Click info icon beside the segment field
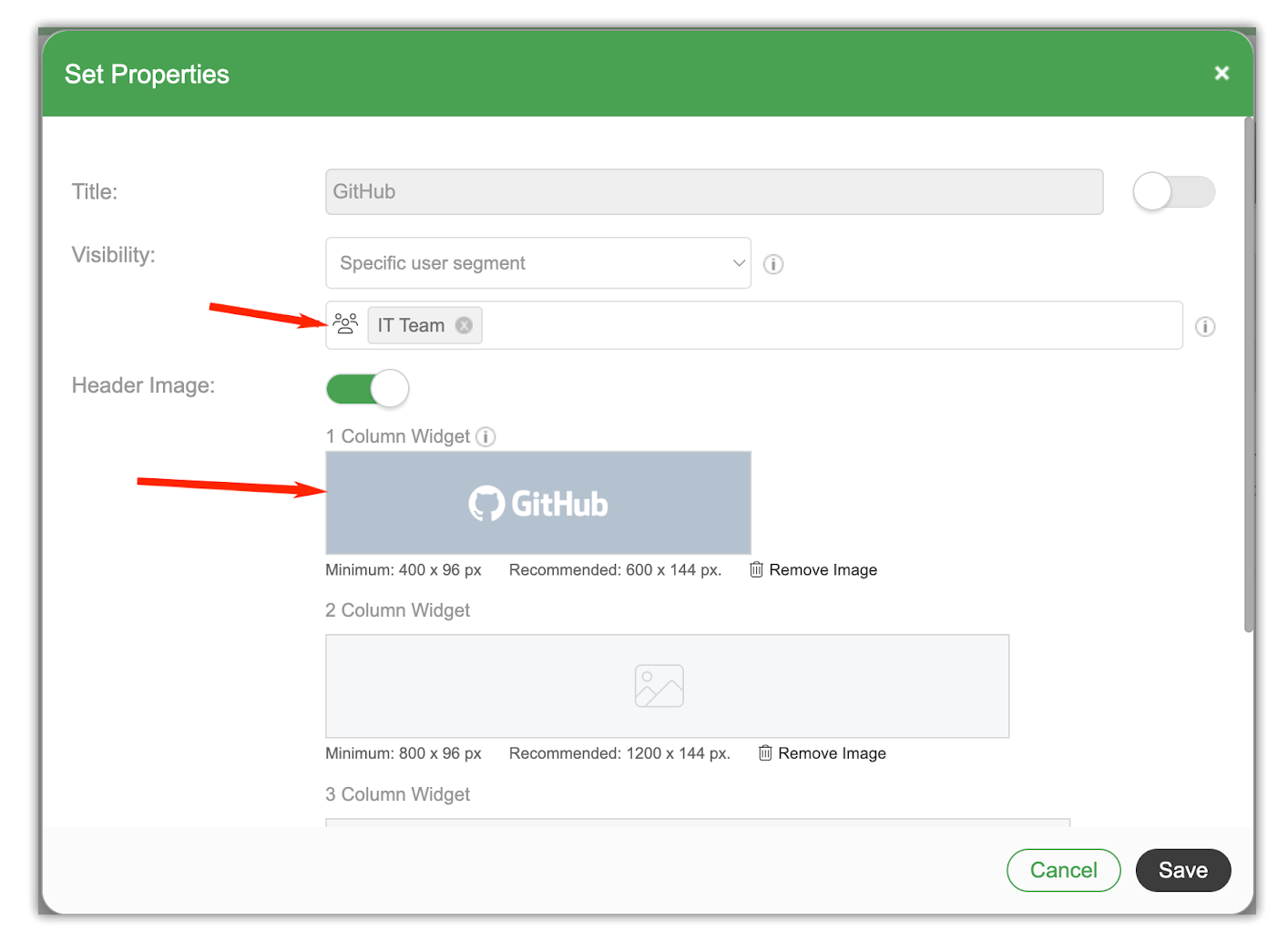 pos(1205,326)
